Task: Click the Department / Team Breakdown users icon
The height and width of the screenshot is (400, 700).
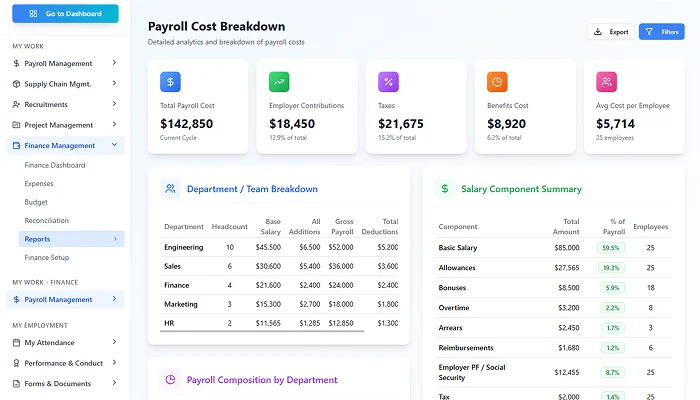Action: point(170,188)
